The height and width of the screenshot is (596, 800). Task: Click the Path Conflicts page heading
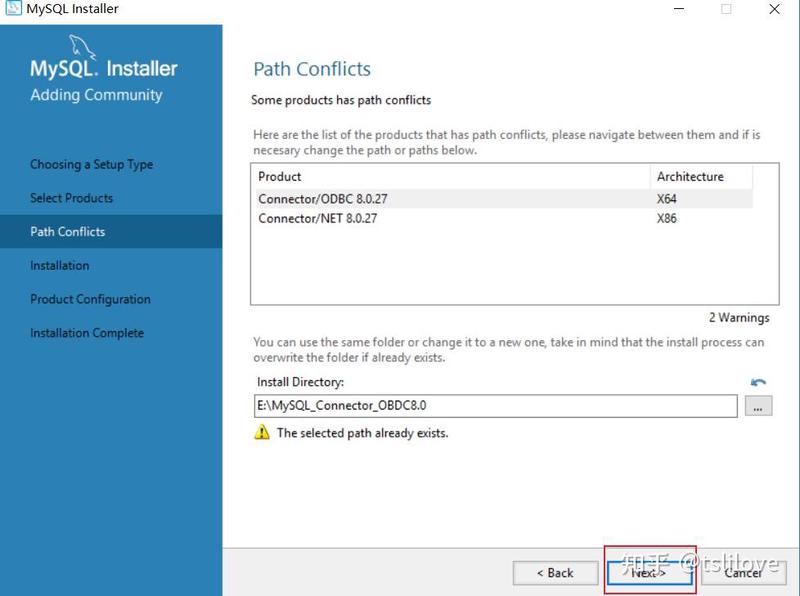pos(312,69)
